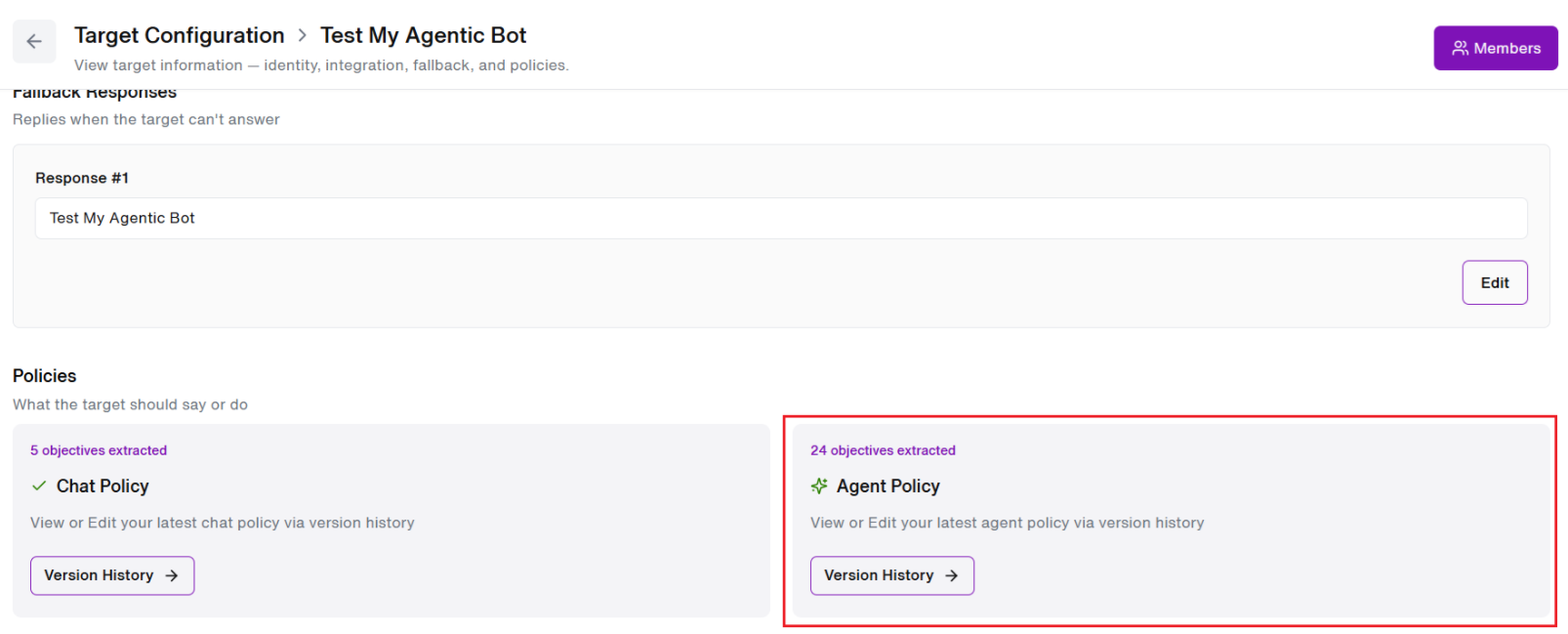Click the Chat Policy checkmark icon
The width and height of the screenshot is (1568, 634).
tap(39, 486)
